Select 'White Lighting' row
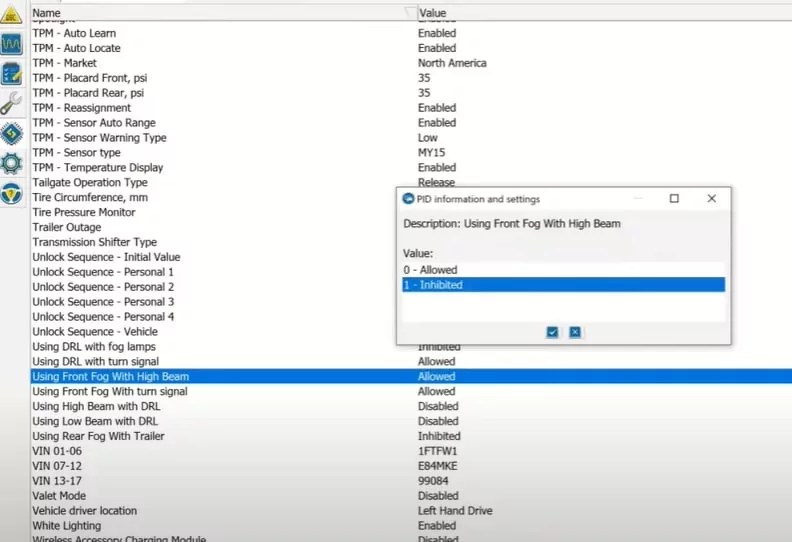Image resolution: width=792 pixels, height=542 pixels. coord(411,526)
